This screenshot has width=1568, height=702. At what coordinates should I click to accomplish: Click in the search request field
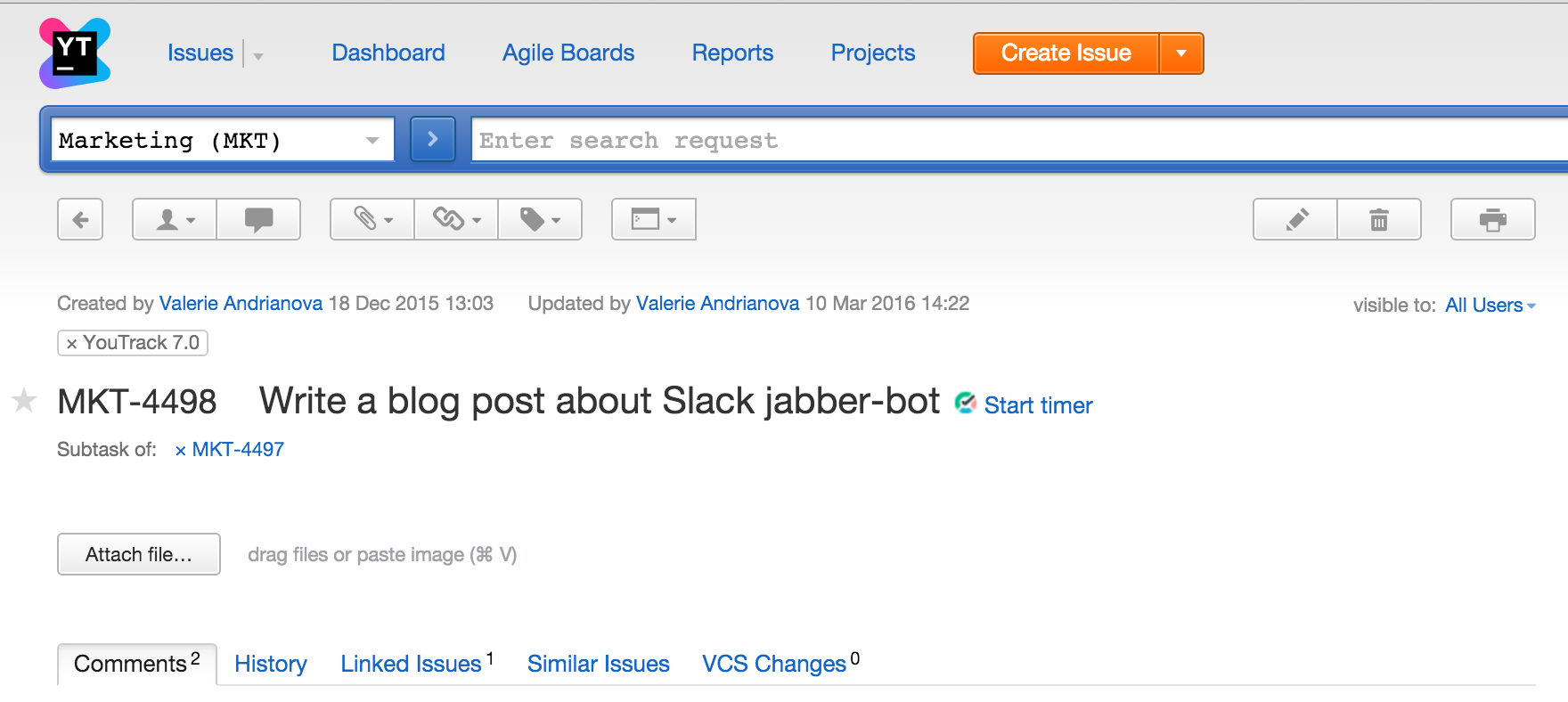(x=1019, y=140)
